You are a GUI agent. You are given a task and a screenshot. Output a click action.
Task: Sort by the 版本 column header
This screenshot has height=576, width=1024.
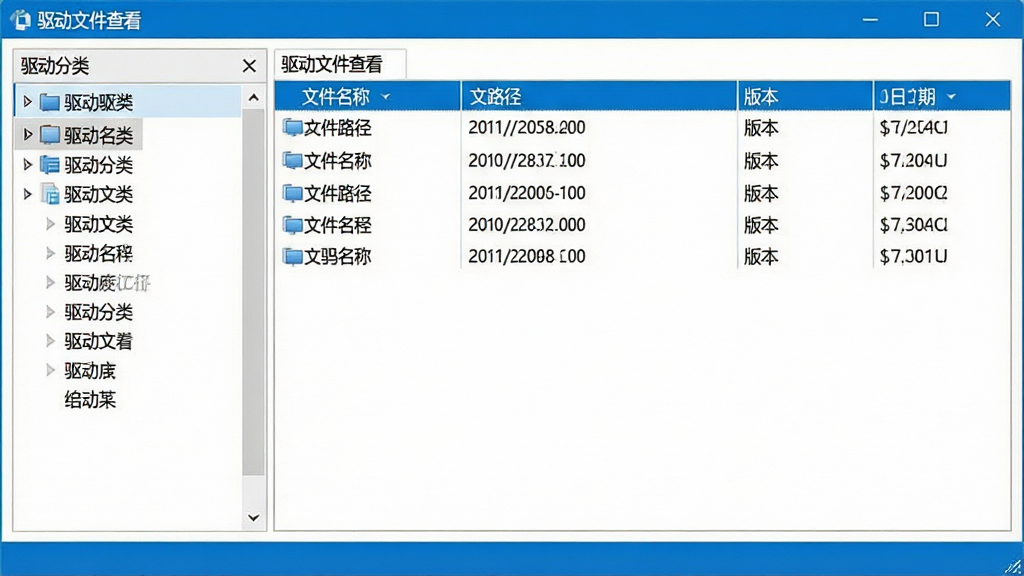(805, 97)
